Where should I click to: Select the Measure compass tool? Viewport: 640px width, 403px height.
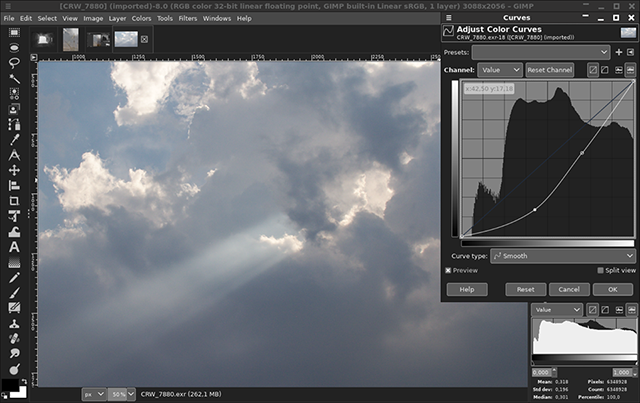click(x=14, y=155)
